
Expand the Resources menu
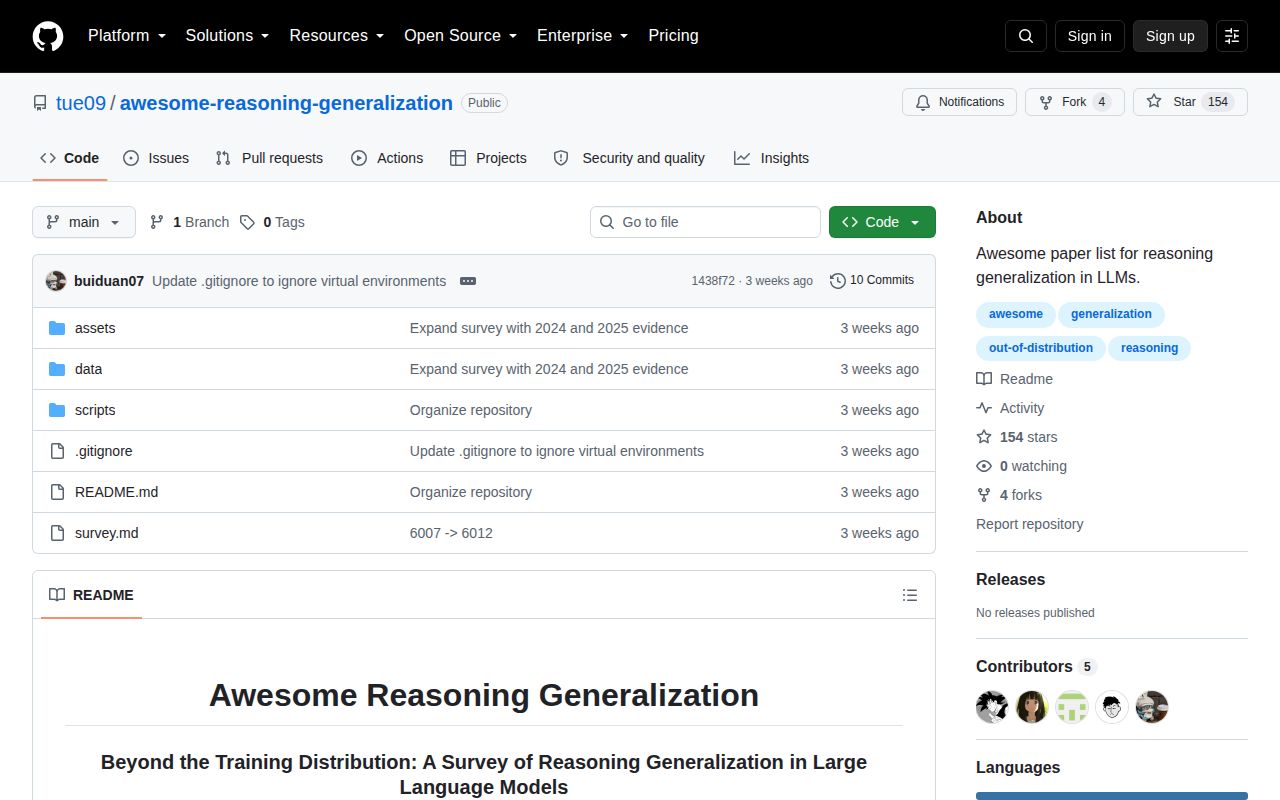tap(337, 36)
